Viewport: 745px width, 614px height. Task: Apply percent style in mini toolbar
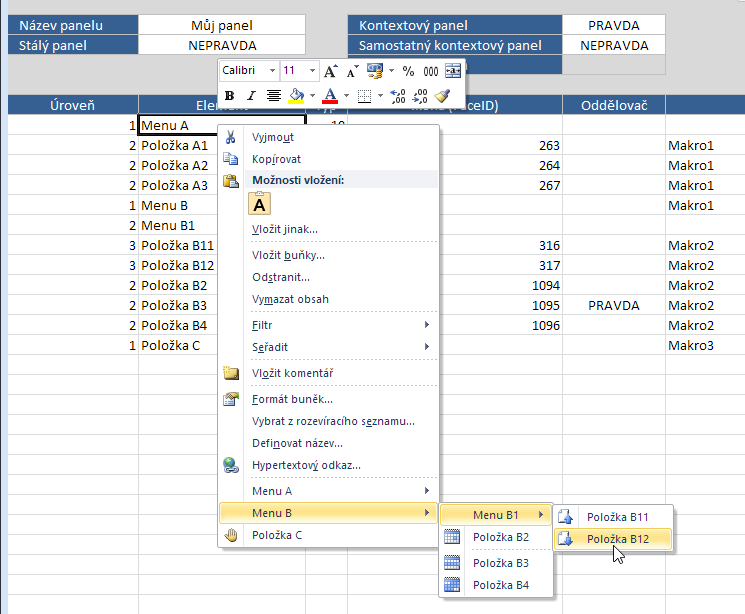click(x=408, y=71)
